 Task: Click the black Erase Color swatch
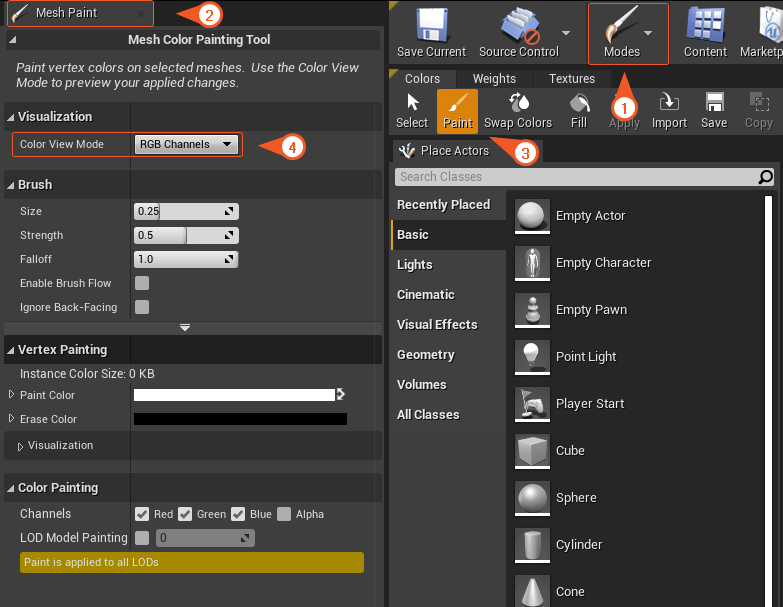pyautogui.click(x=240, y=419)
